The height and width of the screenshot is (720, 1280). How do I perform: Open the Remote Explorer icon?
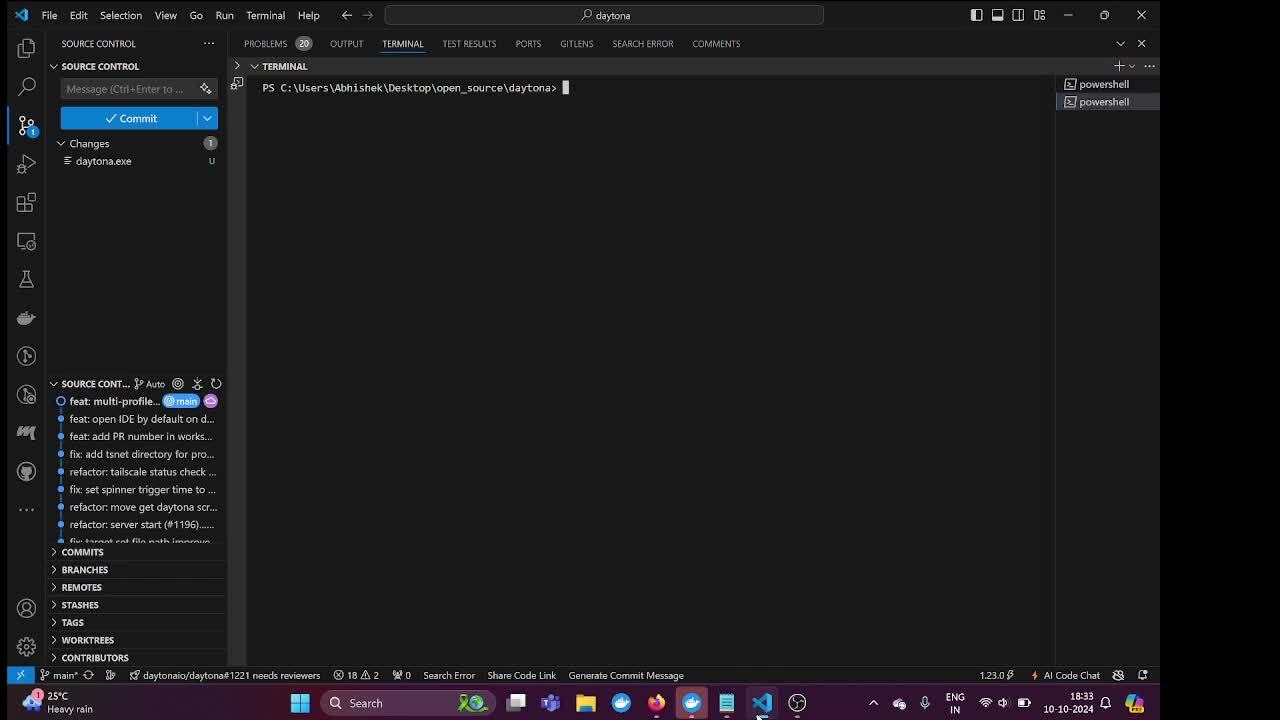point(26,240)
